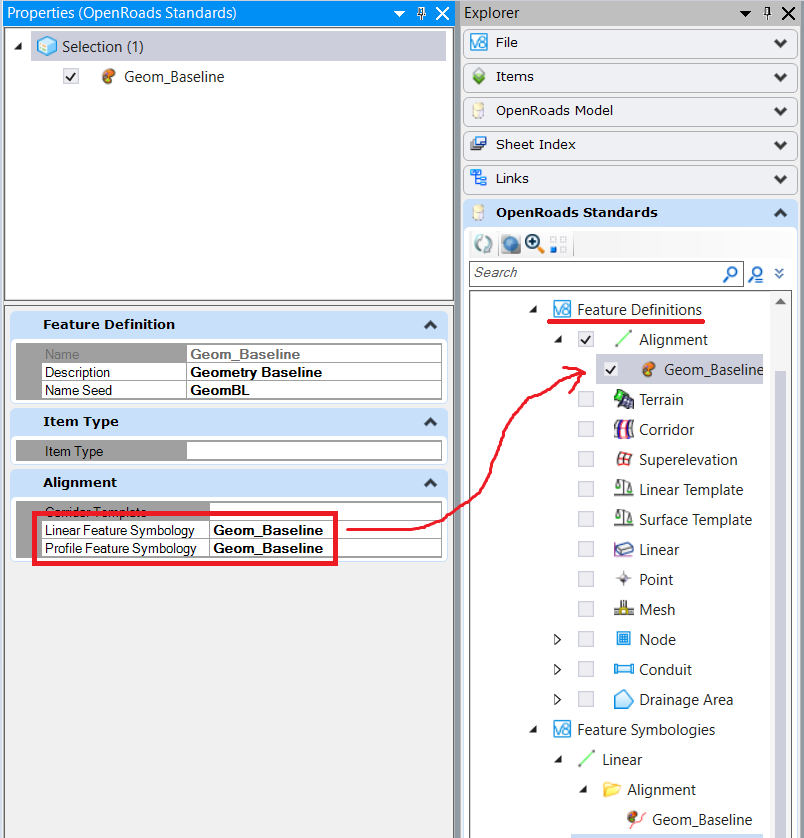Collapse the Feature Definition properties group
Viewport: 804px width, 838px height.
point(430,325)
